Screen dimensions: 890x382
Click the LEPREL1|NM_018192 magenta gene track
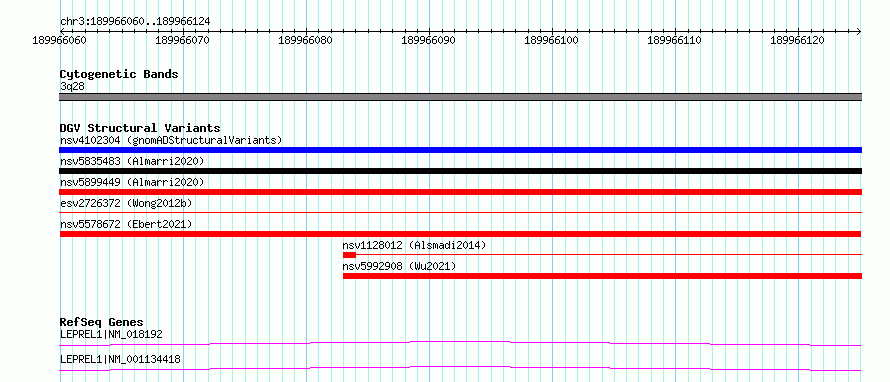click(x=460, y=343)
